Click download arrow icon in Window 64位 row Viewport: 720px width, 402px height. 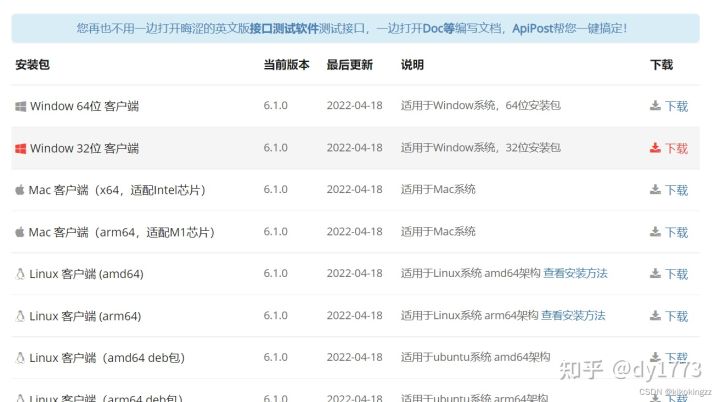pos(655,106)
